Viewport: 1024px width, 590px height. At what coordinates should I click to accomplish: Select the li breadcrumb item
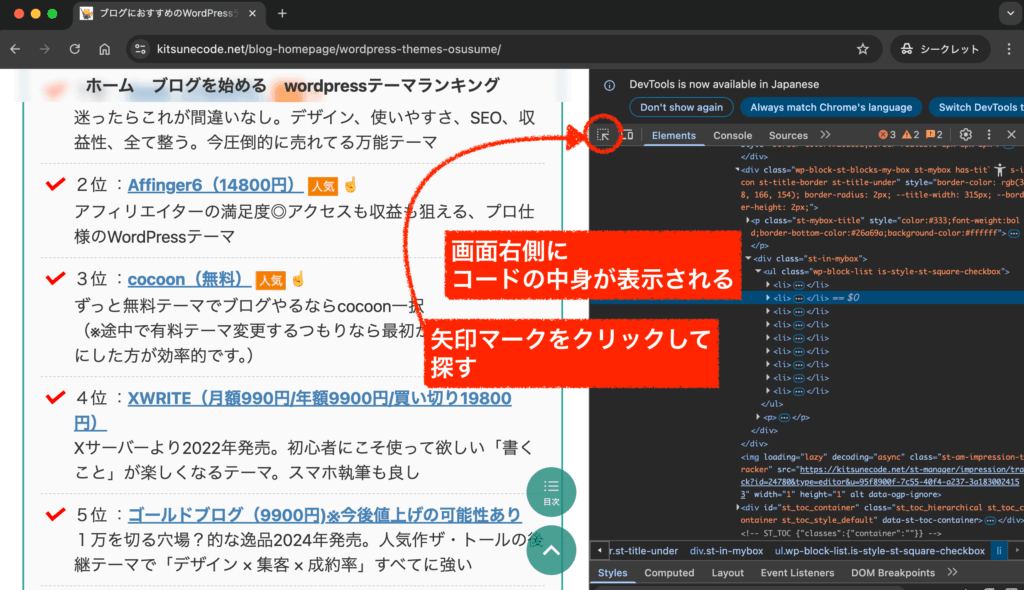point(999,551)
